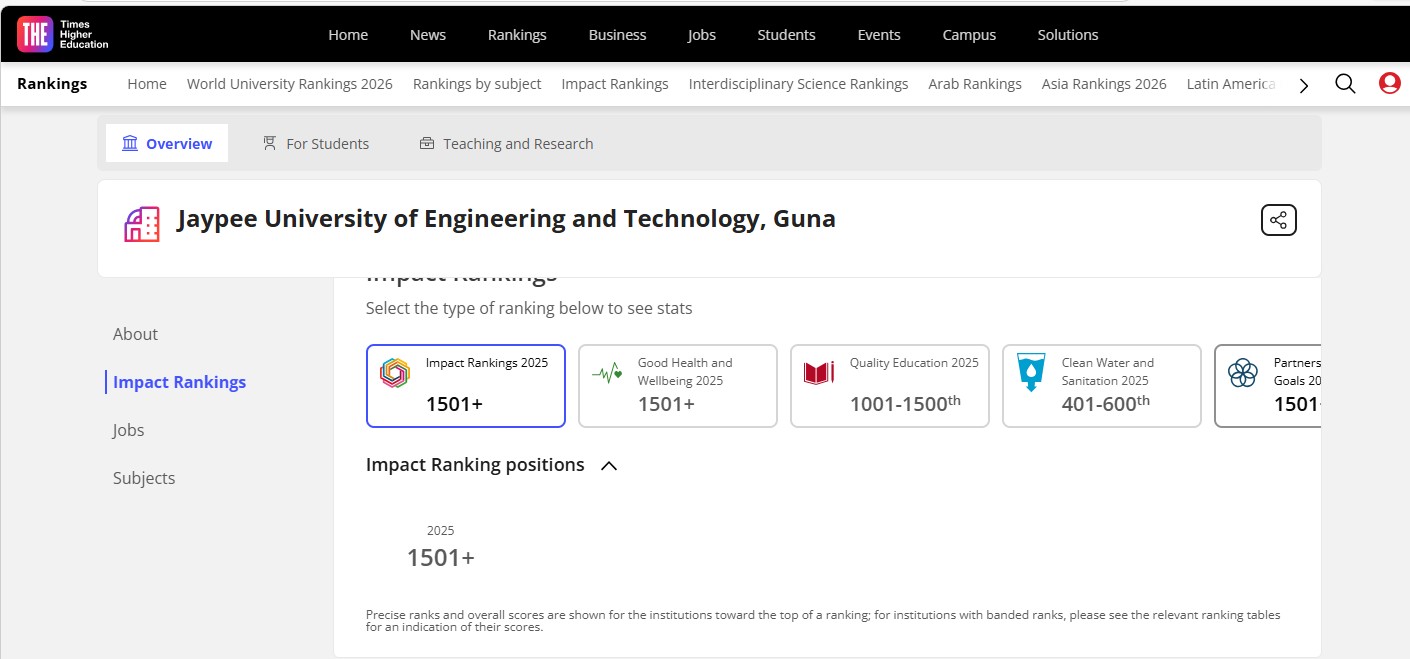Open Asia Rankings 2026 link
The height and width of the screenshot is (659, 1410).
pos(1103,84)
